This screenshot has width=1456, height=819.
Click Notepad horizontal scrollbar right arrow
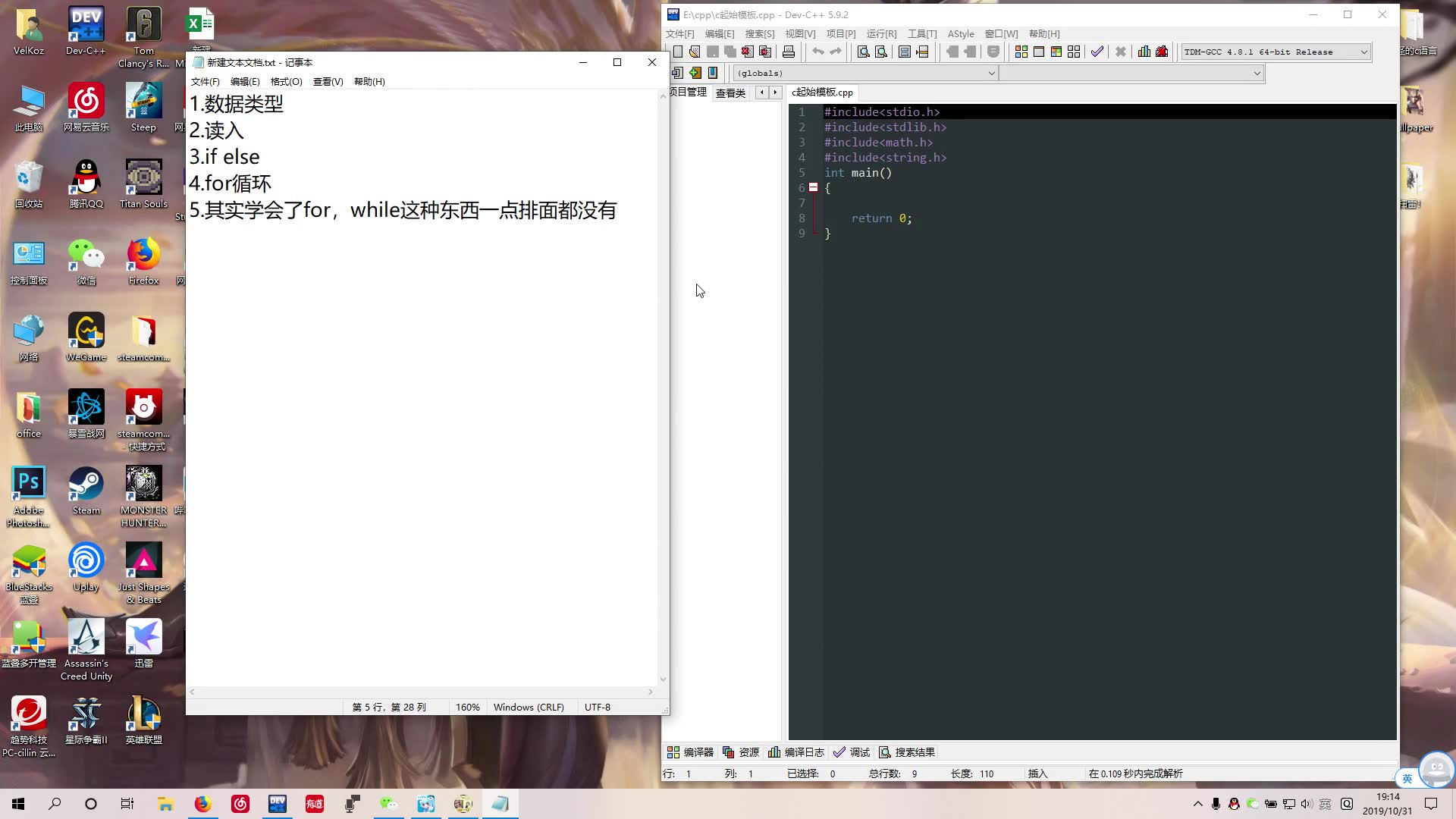pos(651,692)
